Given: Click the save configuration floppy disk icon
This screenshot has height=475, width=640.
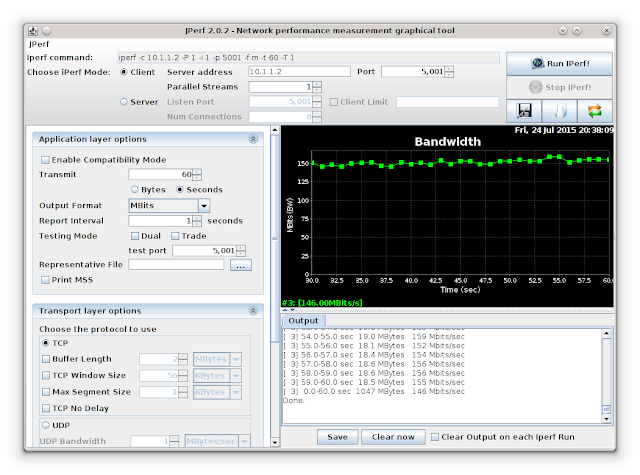Looking at the screenshot, I should coord(524,111).
